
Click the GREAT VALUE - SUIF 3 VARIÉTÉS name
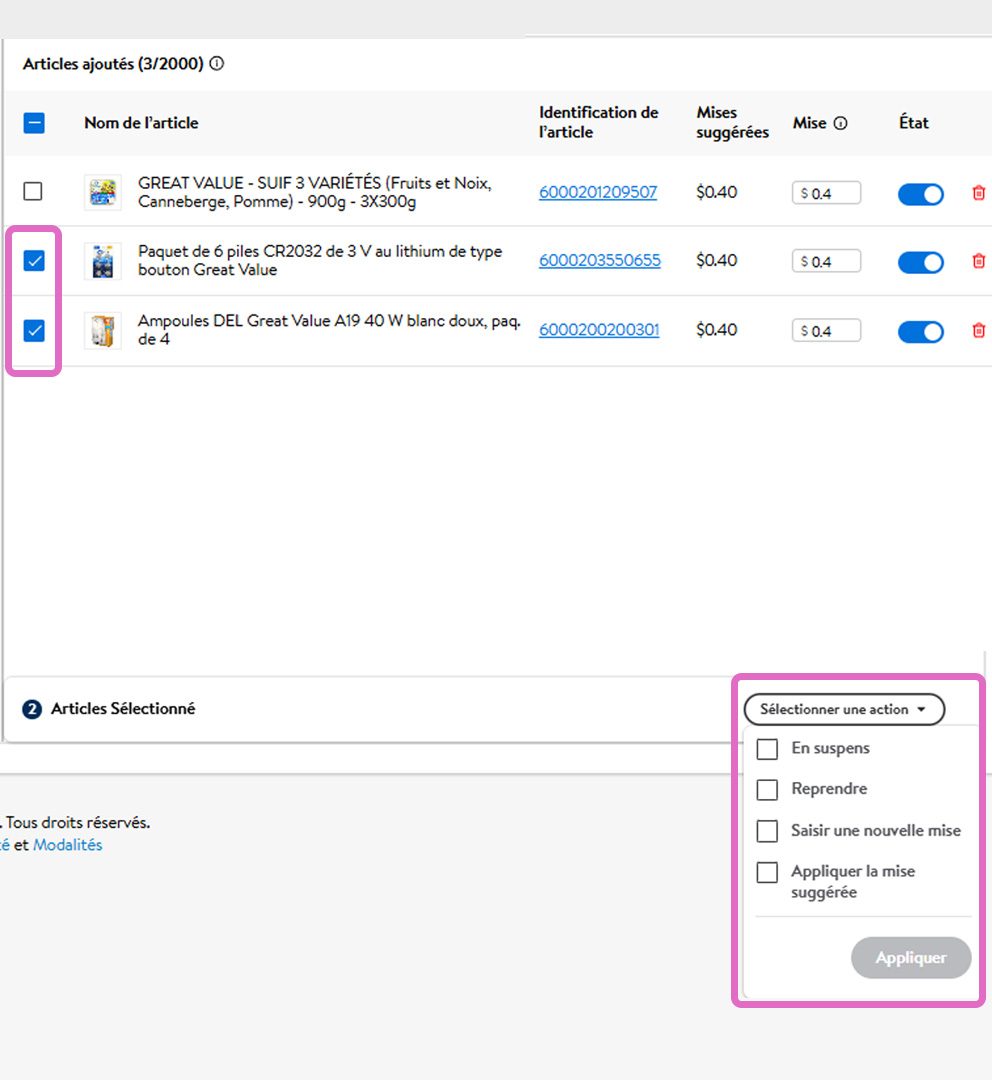[314, 192]
